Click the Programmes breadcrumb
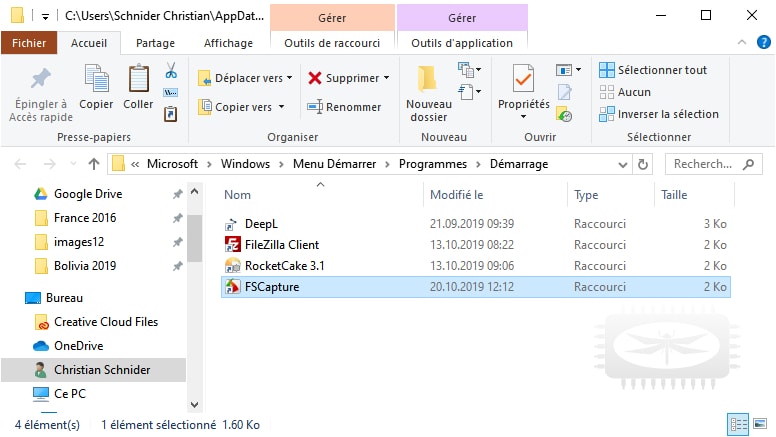The image size is (776, 437). (x=433, y=164)
